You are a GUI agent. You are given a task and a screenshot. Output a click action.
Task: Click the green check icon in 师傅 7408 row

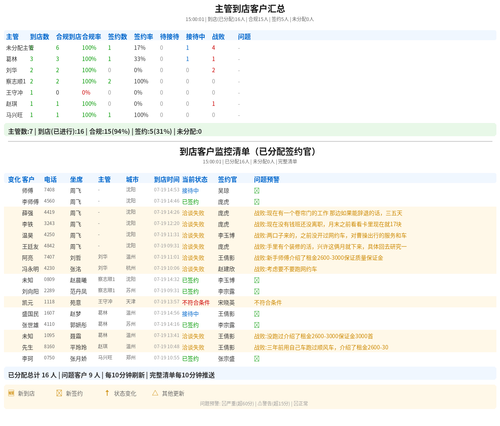click(257, 191)
